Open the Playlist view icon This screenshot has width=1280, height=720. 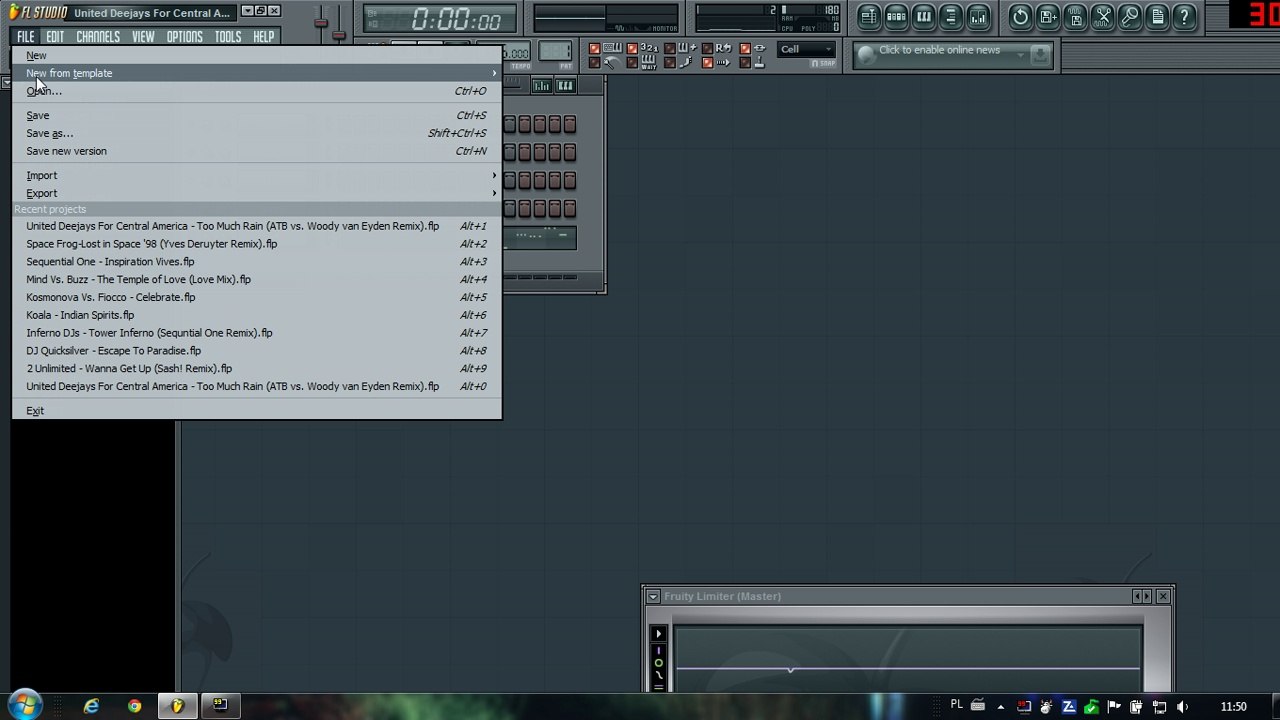(869, 17)
